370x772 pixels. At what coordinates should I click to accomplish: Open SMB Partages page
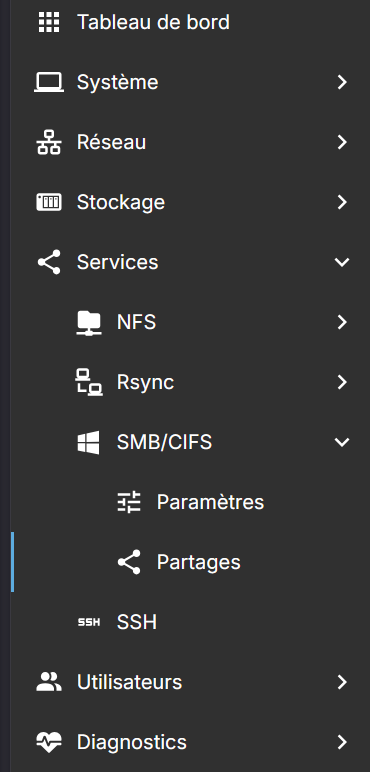(199, 562)
